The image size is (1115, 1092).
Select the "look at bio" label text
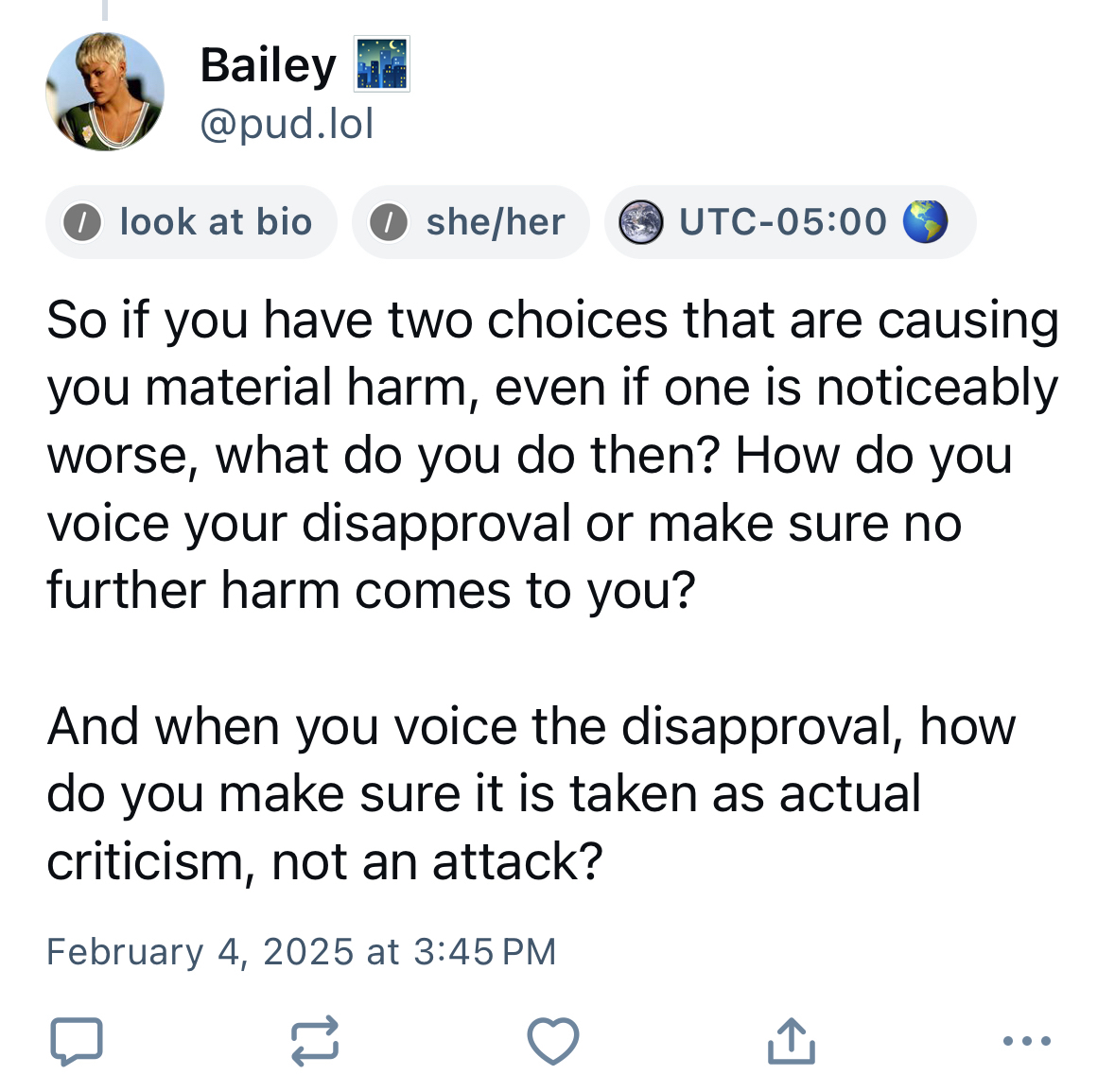(216, 222)
